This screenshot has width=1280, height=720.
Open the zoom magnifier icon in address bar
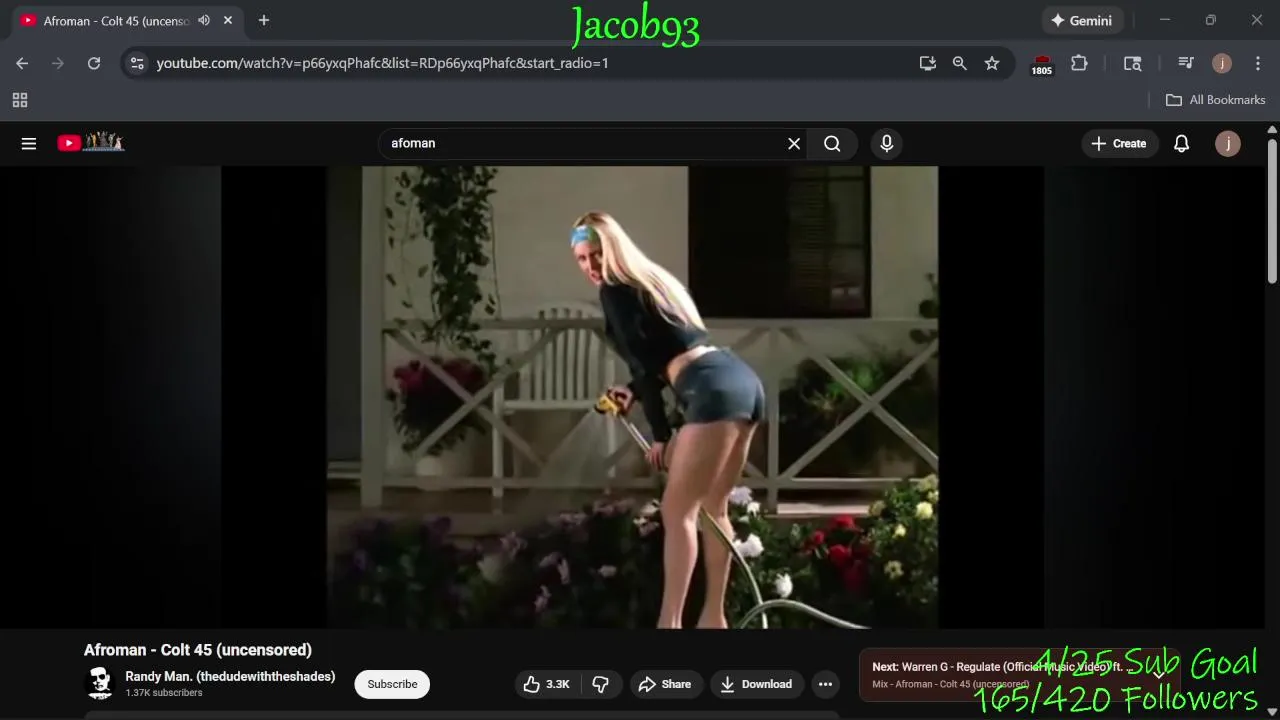[x=960, y=63]
